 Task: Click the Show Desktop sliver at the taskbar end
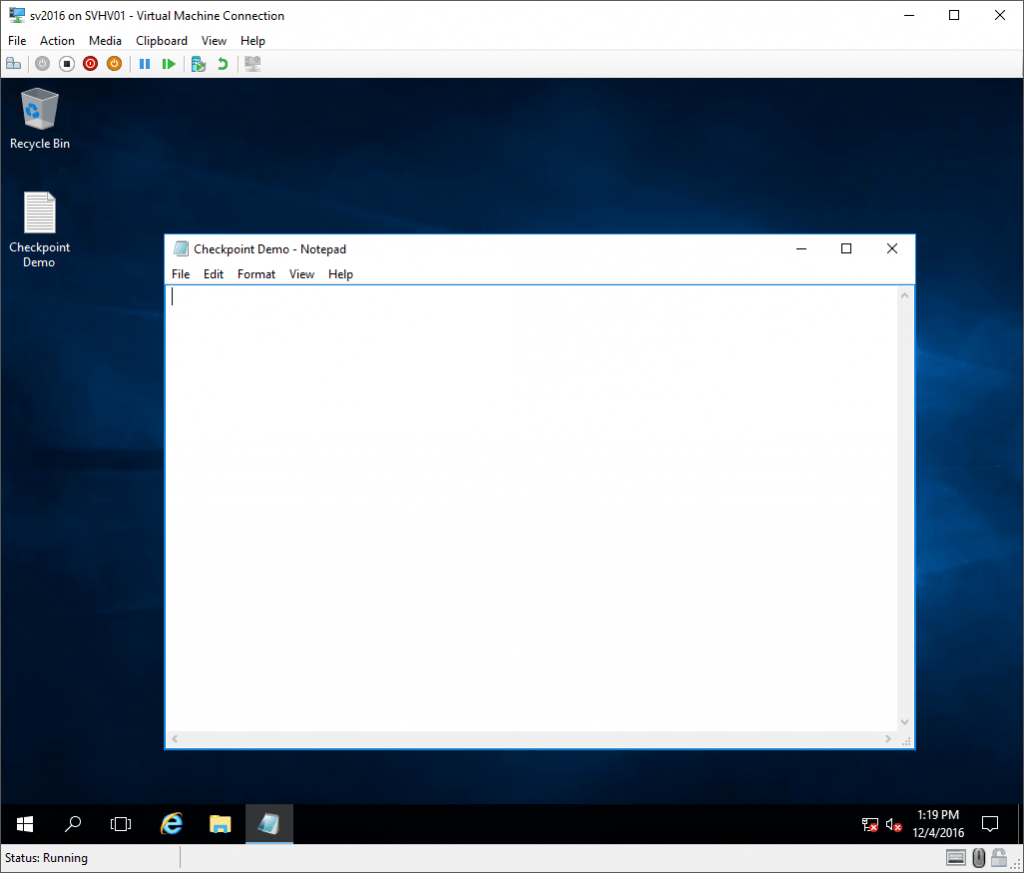point(1021,824)
